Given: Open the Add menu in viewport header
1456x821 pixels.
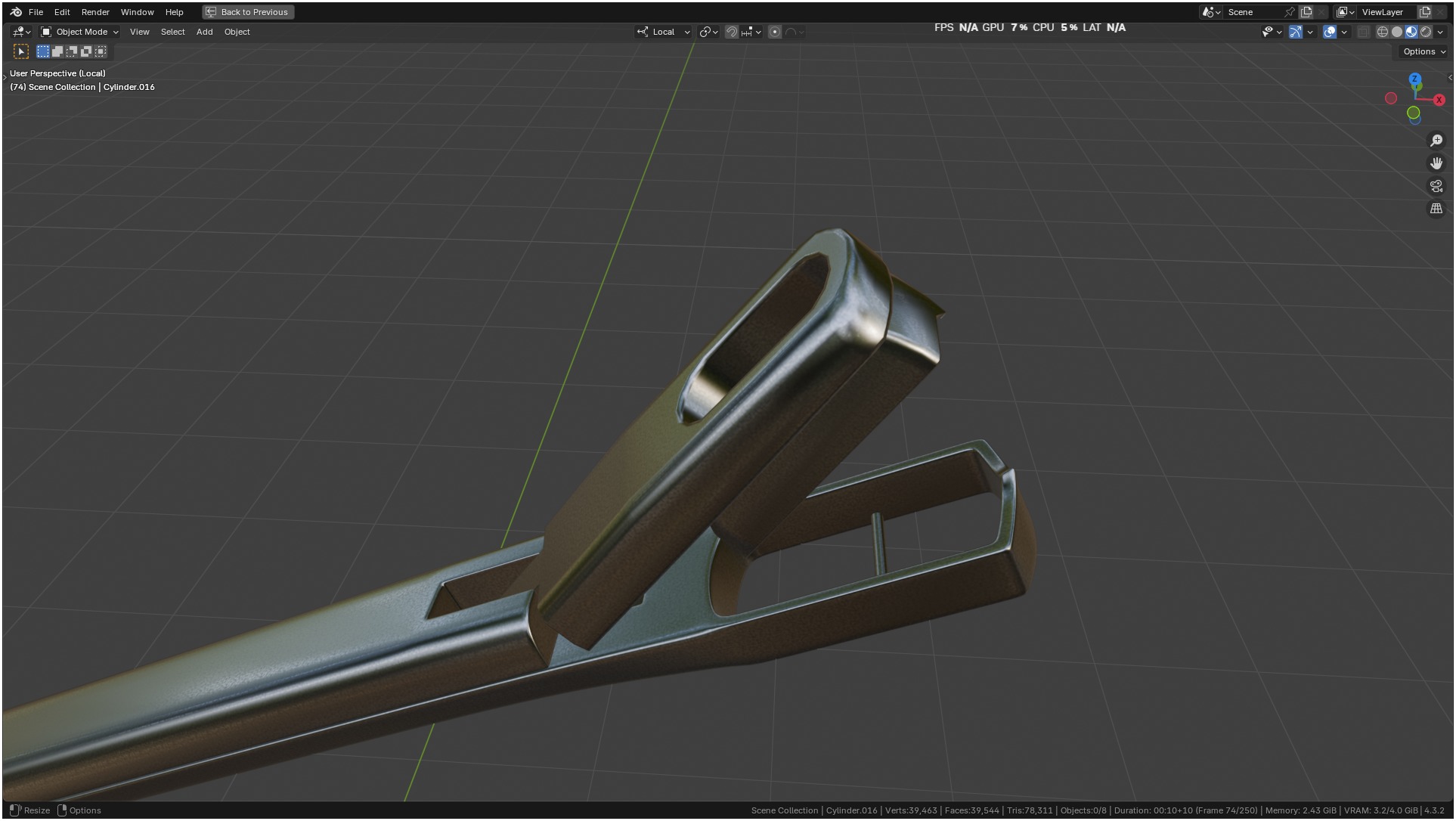Looking at the screenshot, I should [x=204, y=32].
